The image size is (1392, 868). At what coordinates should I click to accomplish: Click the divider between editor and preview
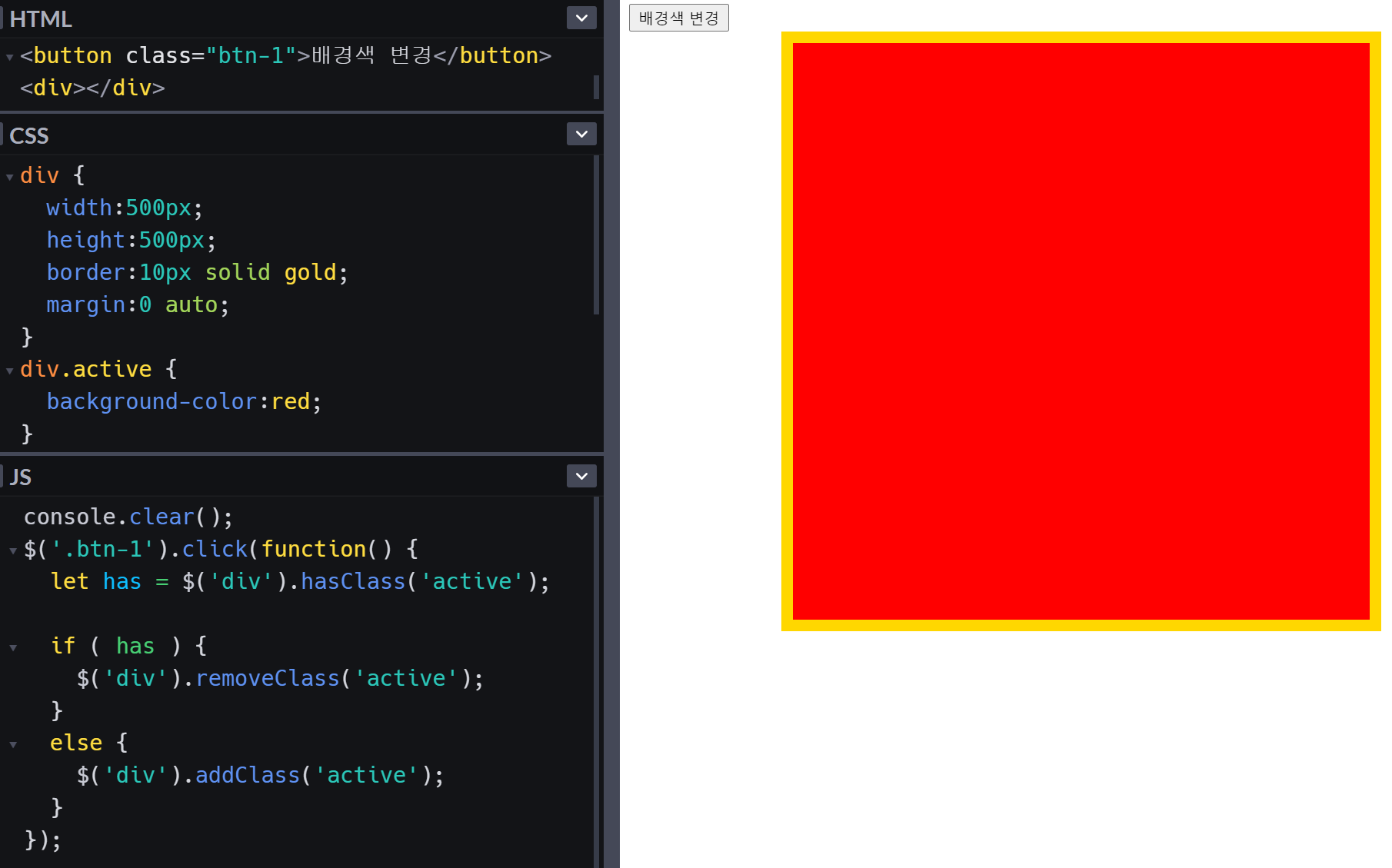click(x=611, y=434)
